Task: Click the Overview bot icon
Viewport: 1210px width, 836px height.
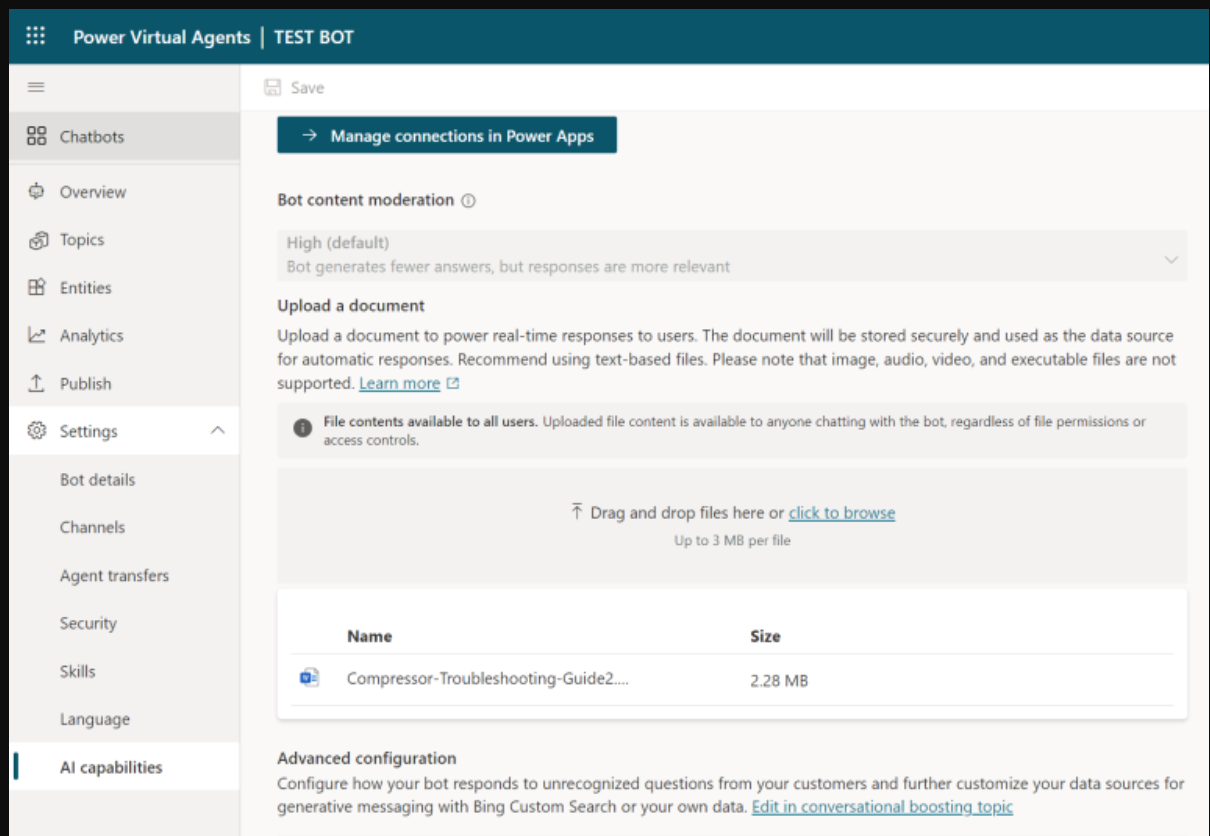Action: [x=37, y=191]
